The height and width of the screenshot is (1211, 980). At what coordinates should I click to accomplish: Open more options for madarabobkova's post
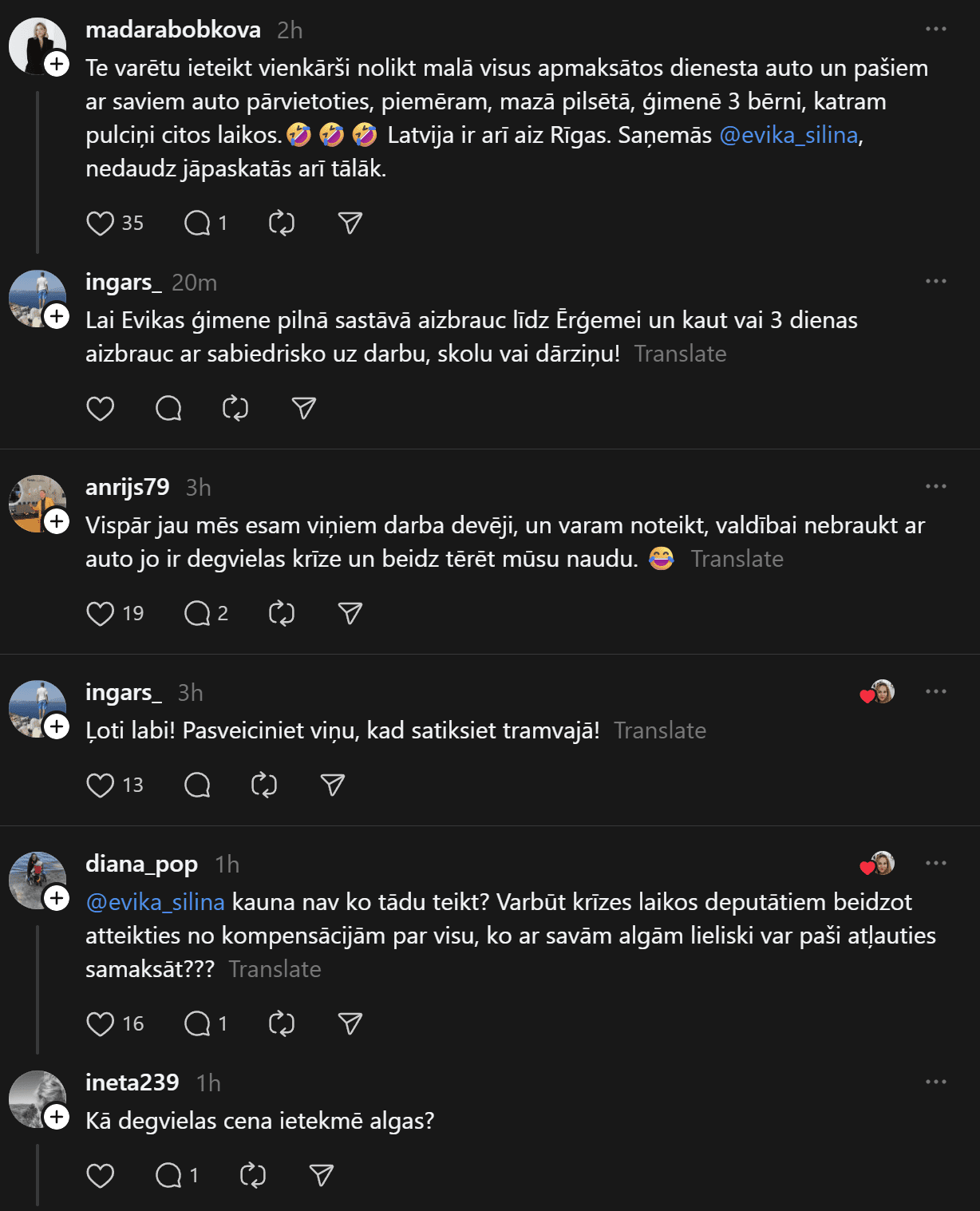[x=935, y=30]
